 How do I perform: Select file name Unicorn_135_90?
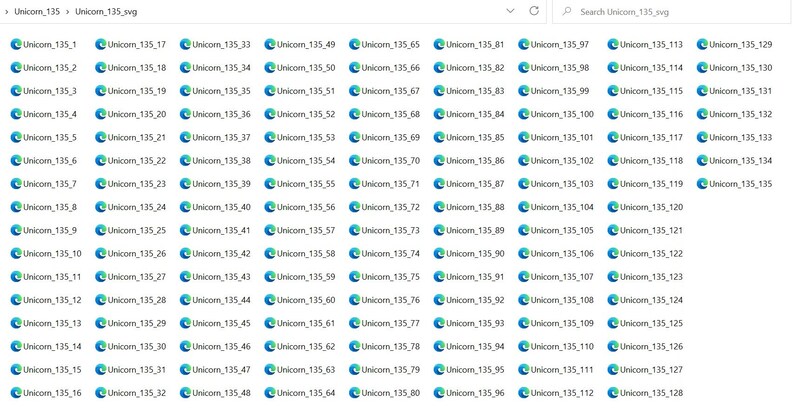coord(475,253)
